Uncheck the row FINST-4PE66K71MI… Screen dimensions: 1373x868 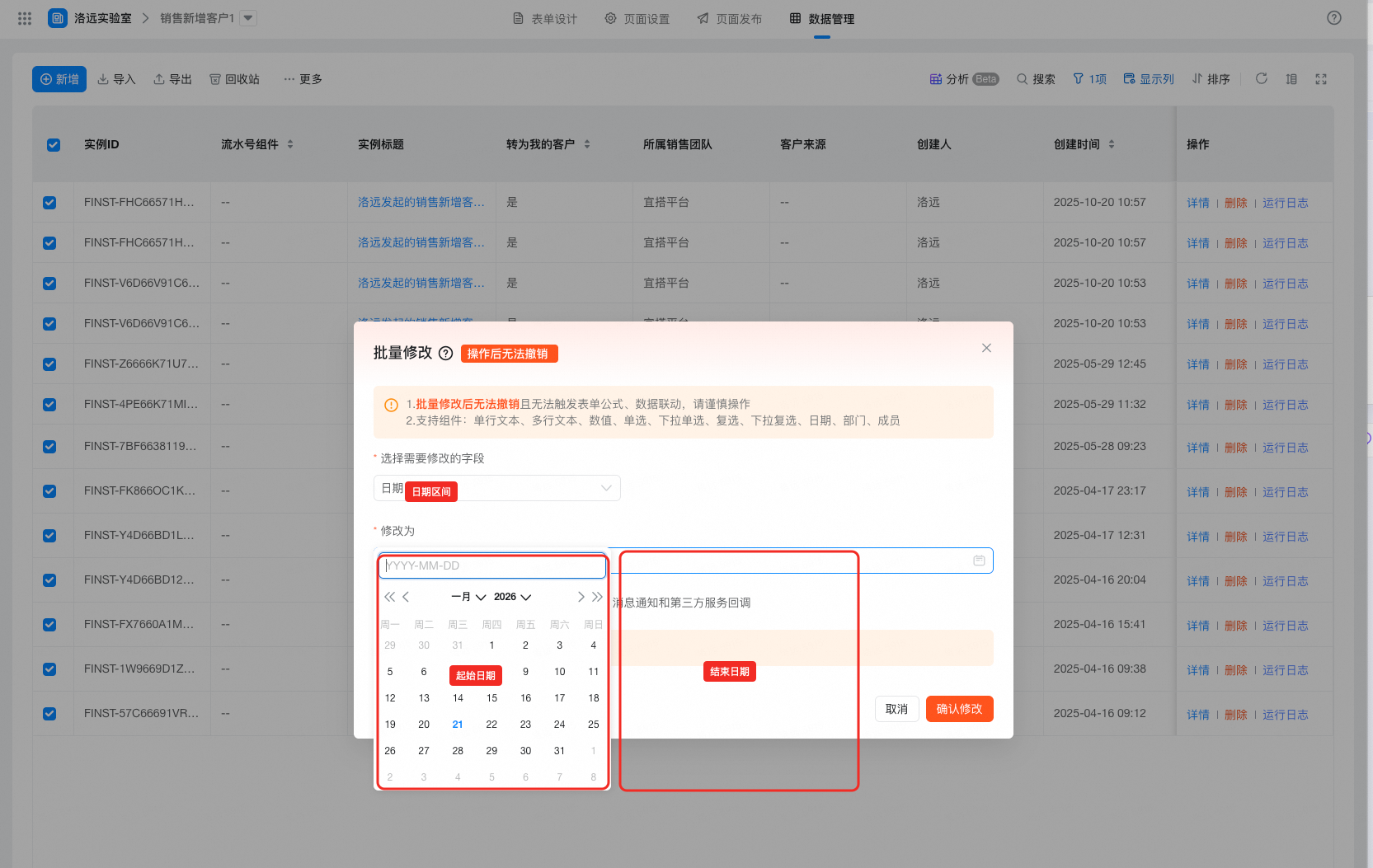point(49,405)
